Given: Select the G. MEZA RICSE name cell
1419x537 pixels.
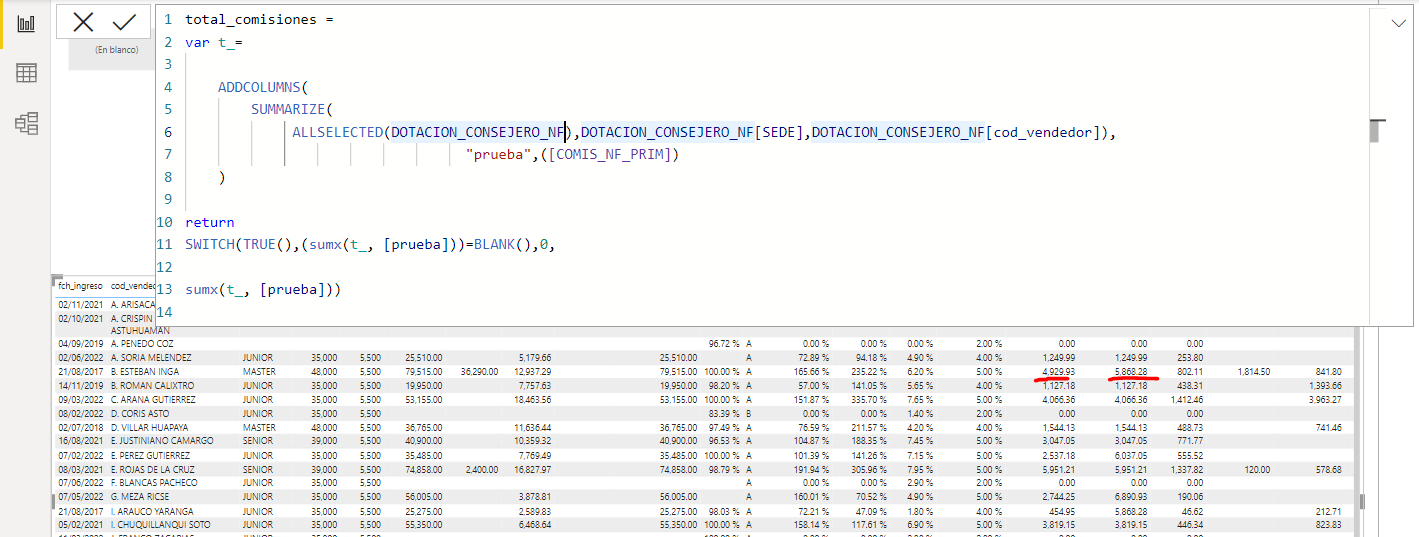Looking at the screenshot, I should point(141,497).
